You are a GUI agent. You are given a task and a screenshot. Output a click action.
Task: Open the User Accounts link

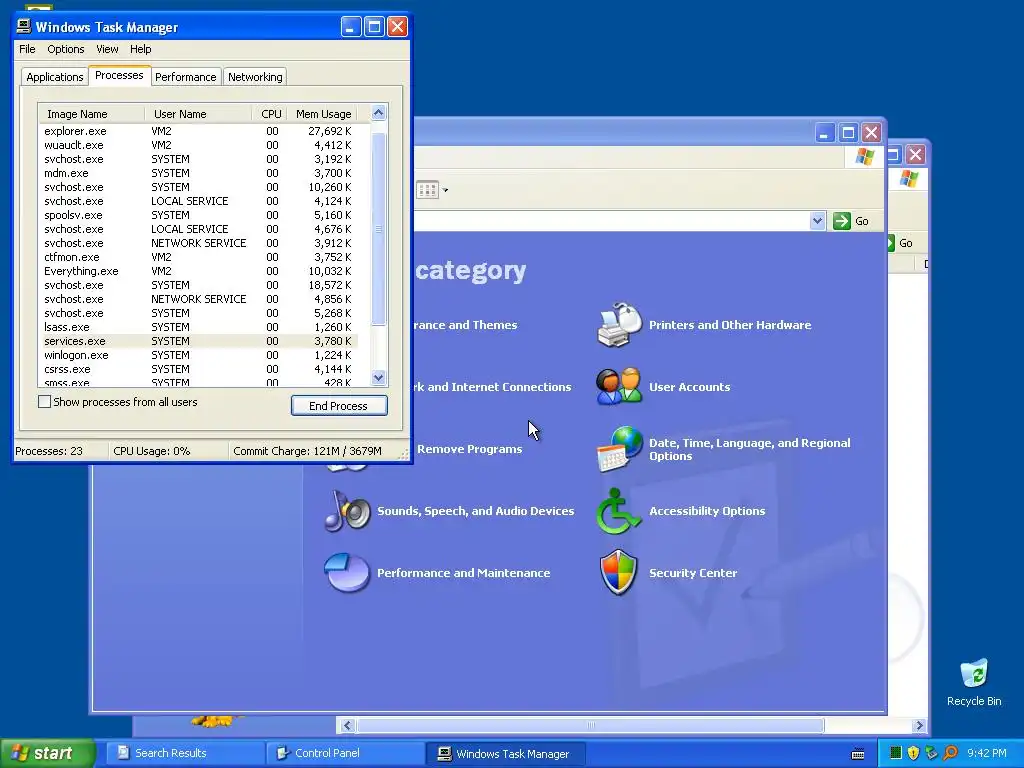[x=689, y=387]
